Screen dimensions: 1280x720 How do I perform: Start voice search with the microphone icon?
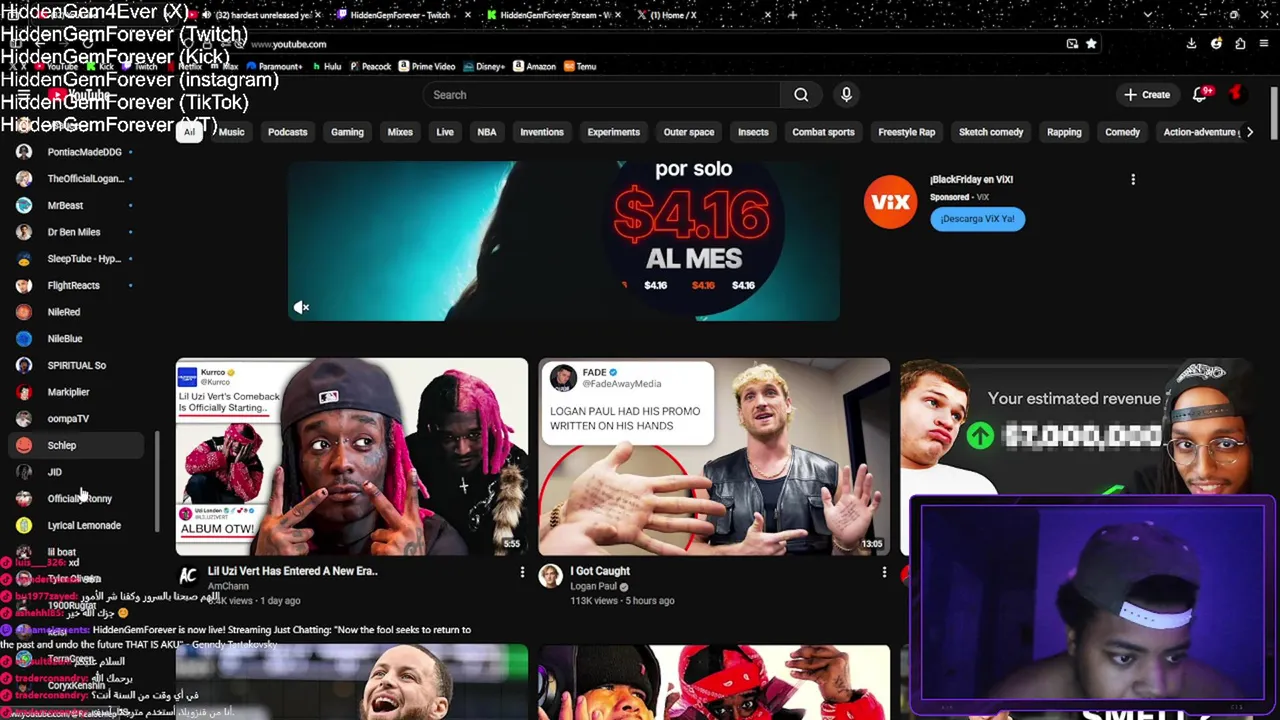coord(846,95)
